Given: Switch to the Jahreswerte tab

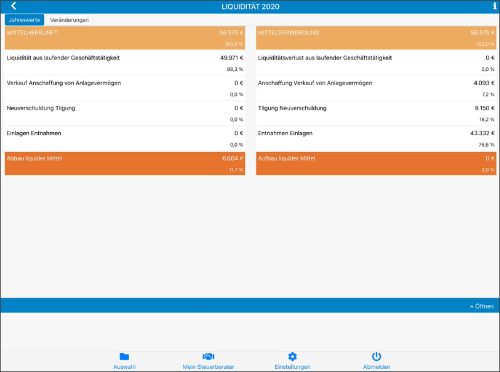Looking at the screenshot, I should point(24,20).
